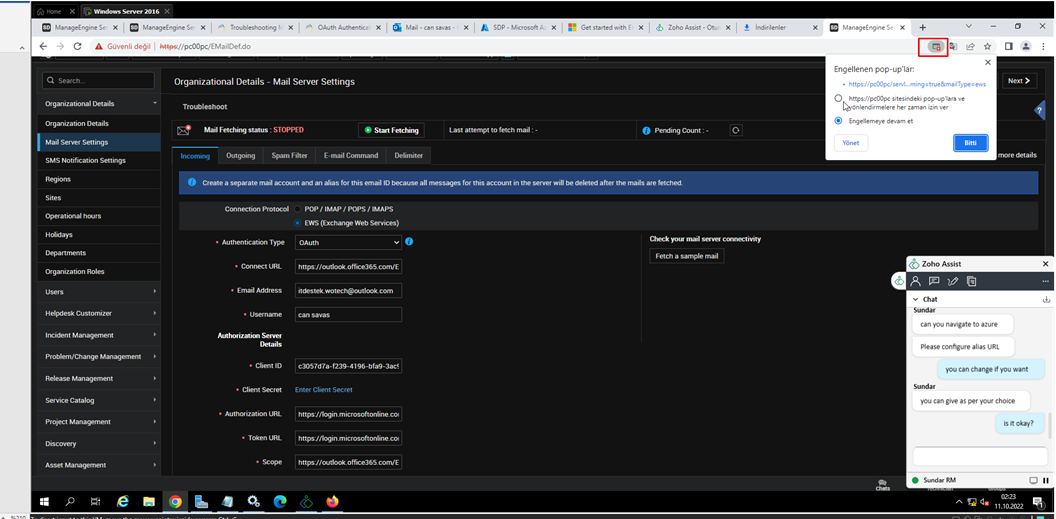Open the Zoho Assist chat bubble icon
Viewport: 1056px width, 519px height.
coord(934,281)
